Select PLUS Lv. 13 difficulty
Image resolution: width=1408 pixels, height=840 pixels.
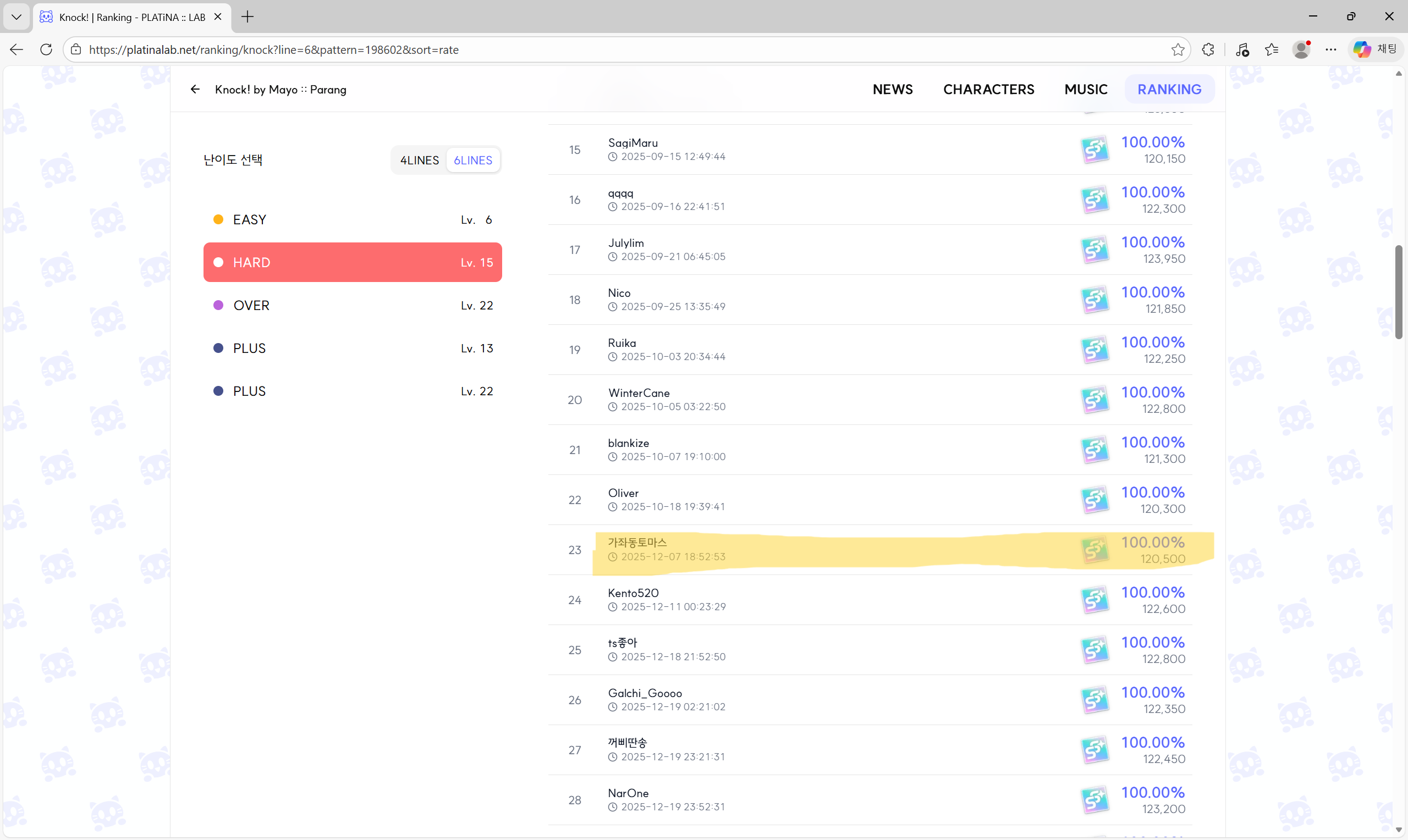(x=352, y=349)
